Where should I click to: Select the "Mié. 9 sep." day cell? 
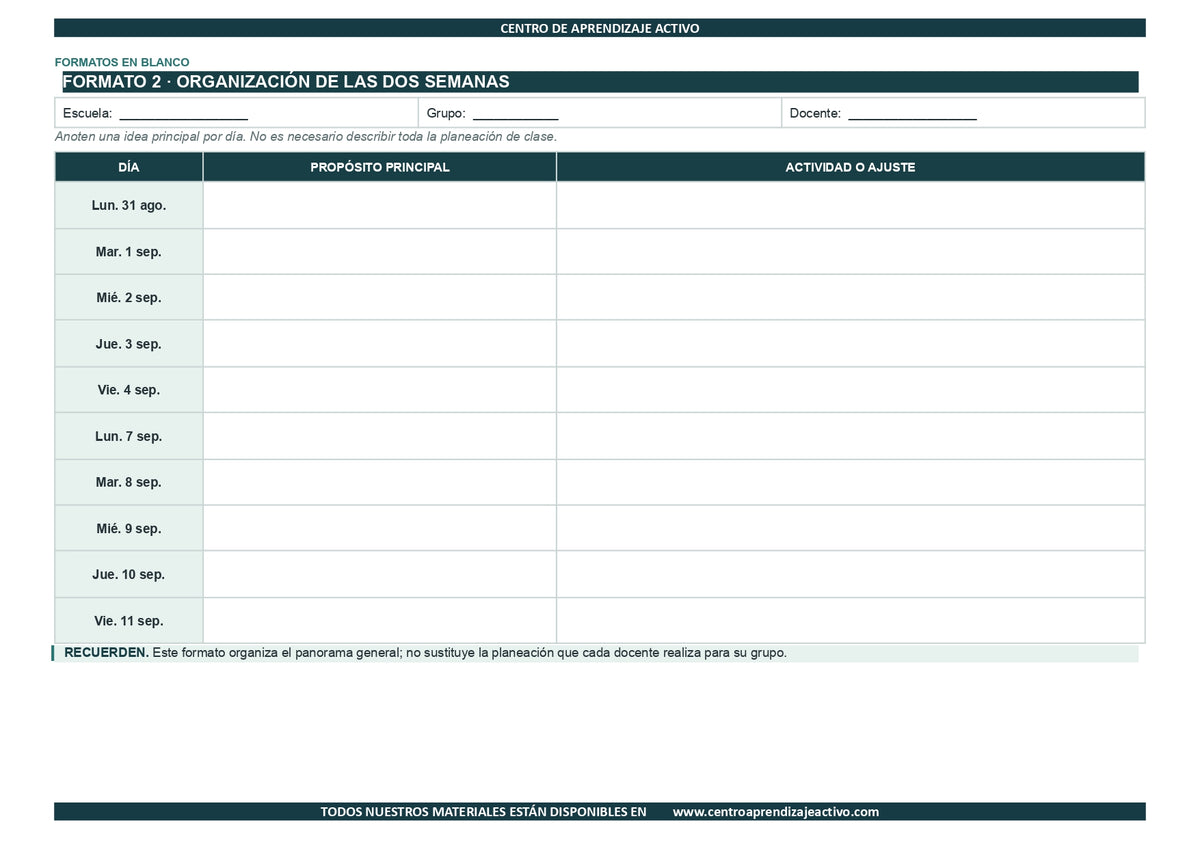(129, 528)
